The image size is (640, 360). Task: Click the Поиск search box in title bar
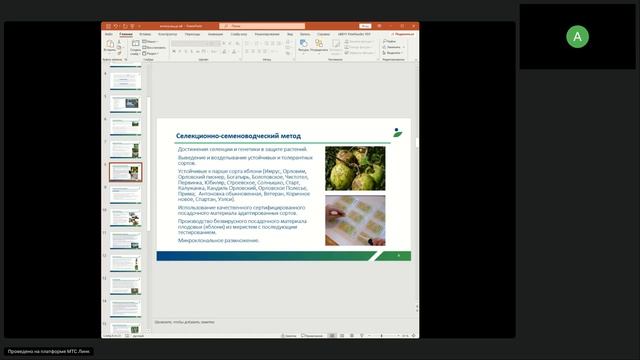coord(262,26)
